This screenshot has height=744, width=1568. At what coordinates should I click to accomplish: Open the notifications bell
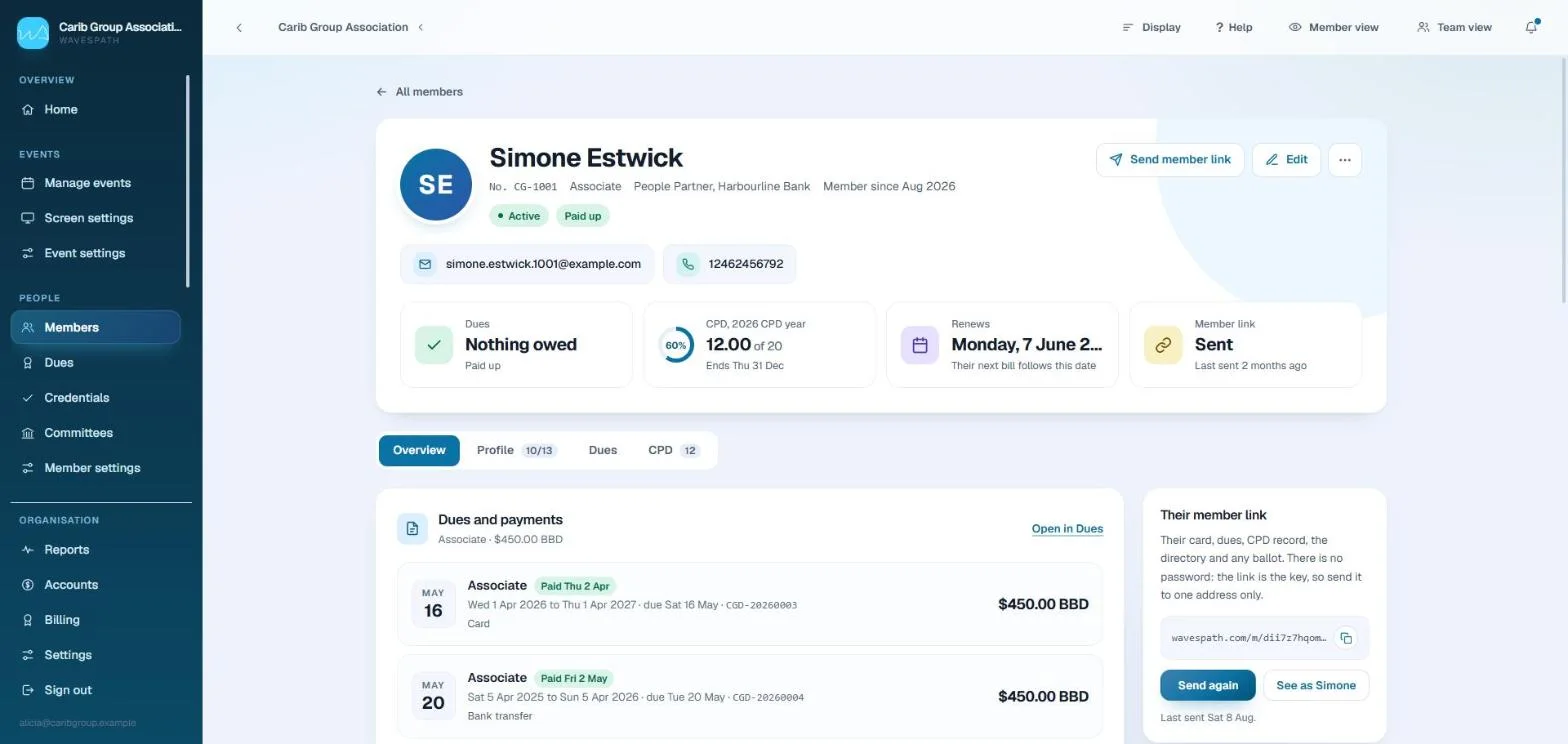(x=1531, y=27)
